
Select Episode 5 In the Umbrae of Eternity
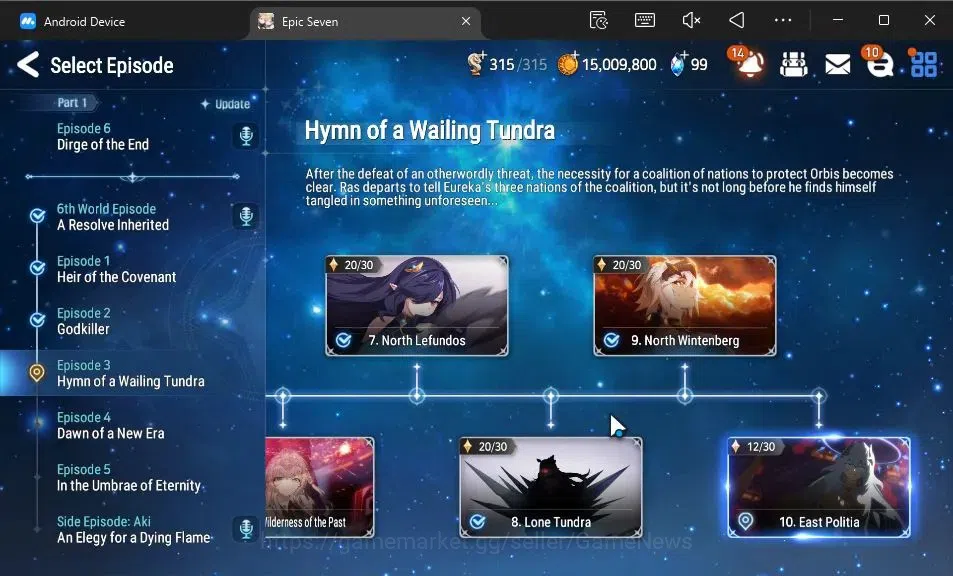[x=129, y=478]
